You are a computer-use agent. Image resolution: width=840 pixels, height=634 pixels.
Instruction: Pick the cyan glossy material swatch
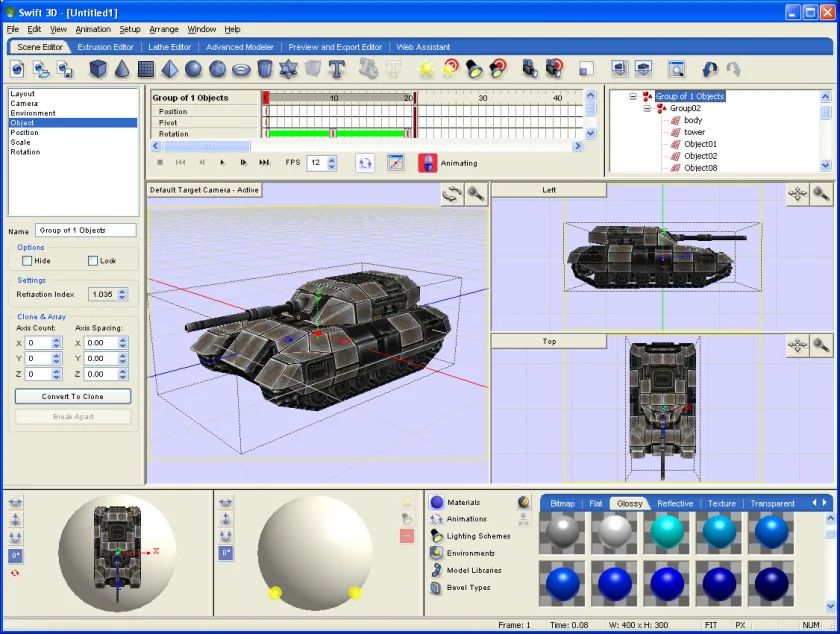(x=666, y=532)
